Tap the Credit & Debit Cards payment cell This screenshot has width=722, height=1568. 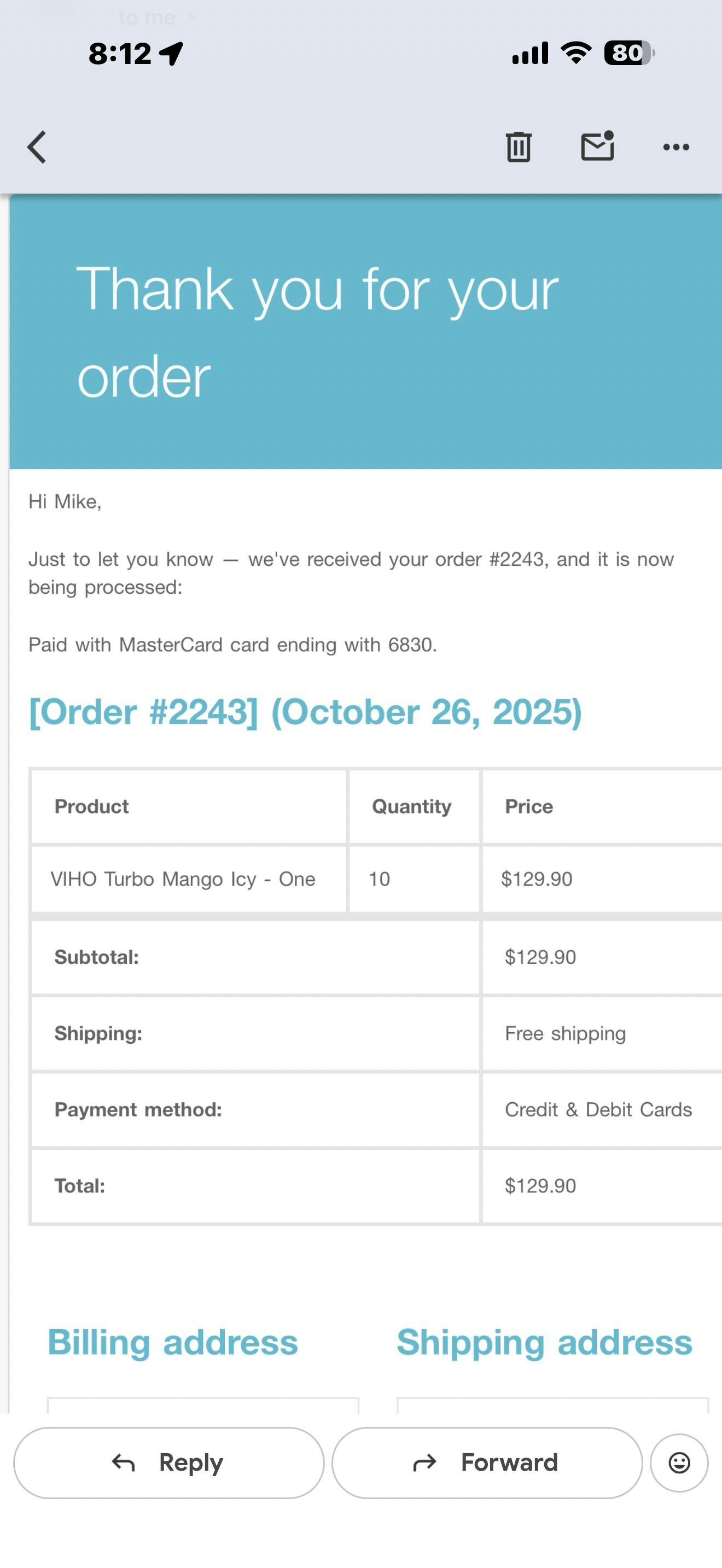point(598,1110)
